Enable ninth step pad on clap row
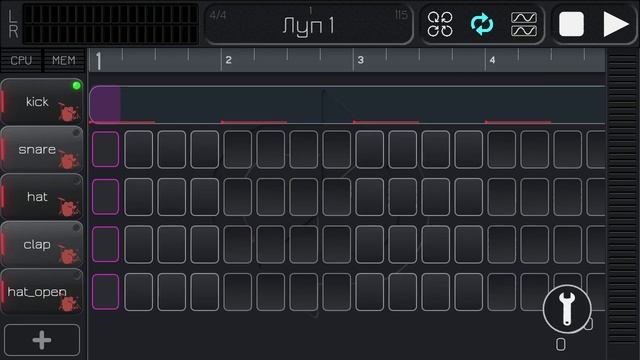This screenshot has width=640, height=360. (369, 244)
